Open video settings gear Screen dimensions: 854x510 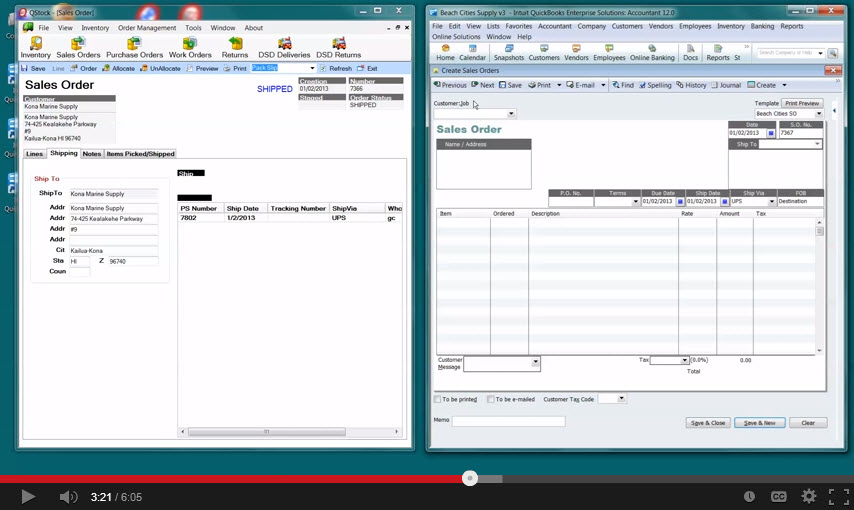tap(808, 496)
